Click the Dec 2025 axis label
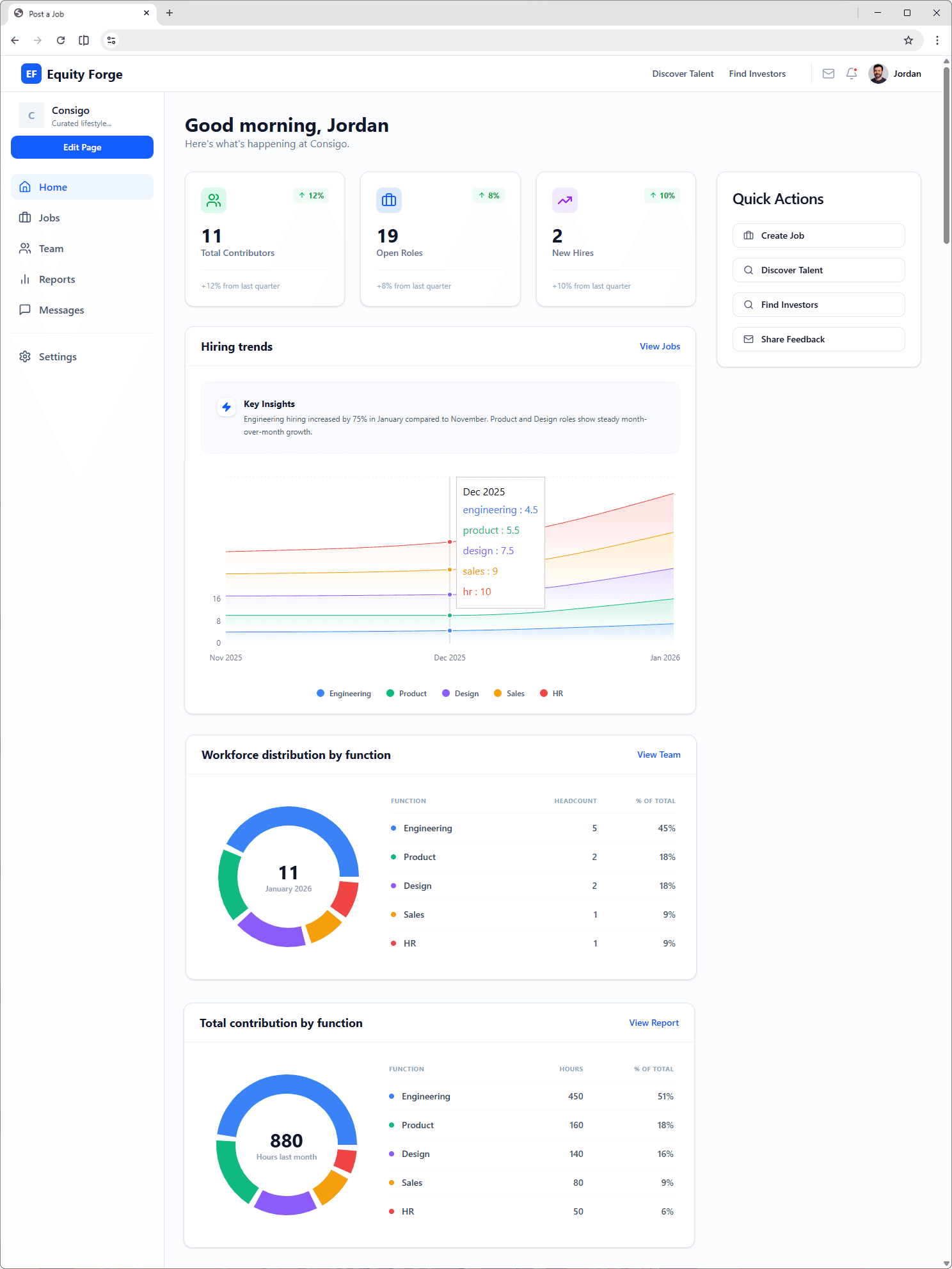The image size is (952, 1269). coord(449,658)
